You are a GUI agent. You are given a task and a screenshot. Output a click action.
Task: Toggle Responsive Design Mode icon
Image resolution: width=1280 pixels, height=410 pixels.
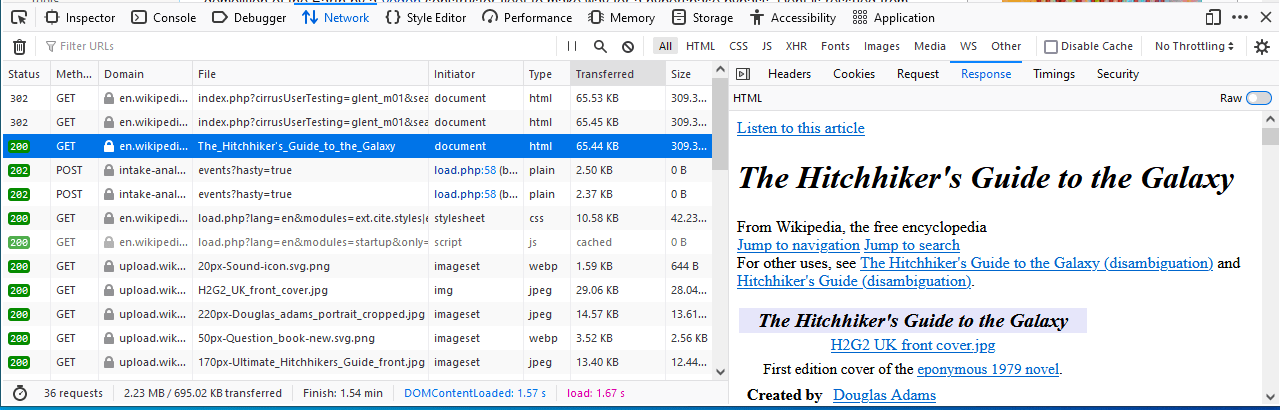(x=1213, y=17)
